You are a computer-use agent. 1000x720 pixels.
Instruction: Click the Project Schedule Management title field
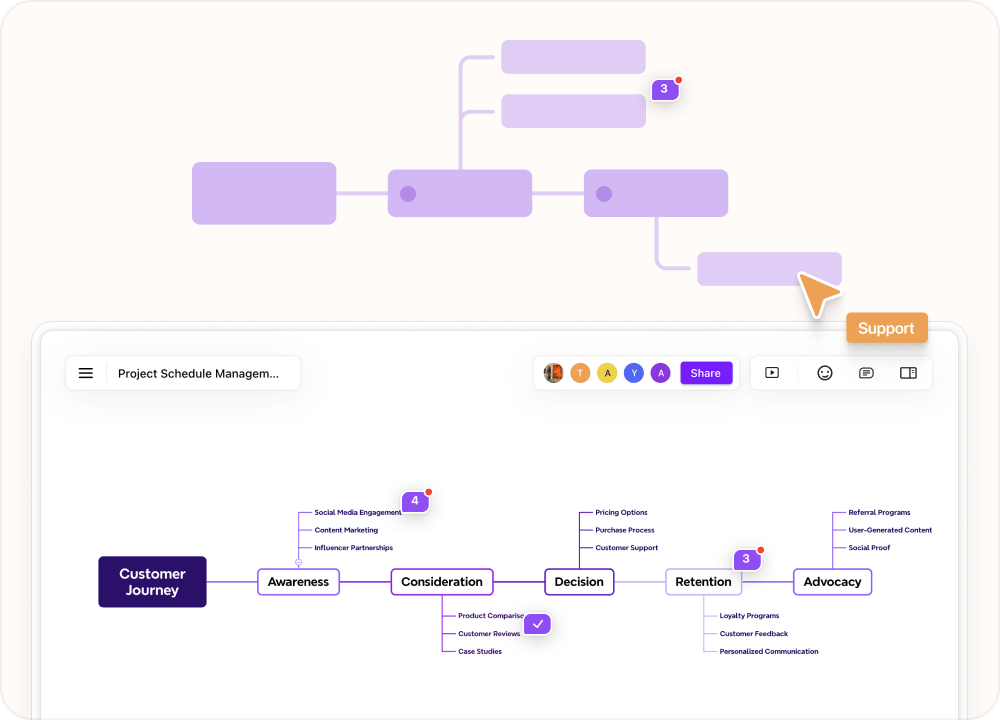click(198, 373)
